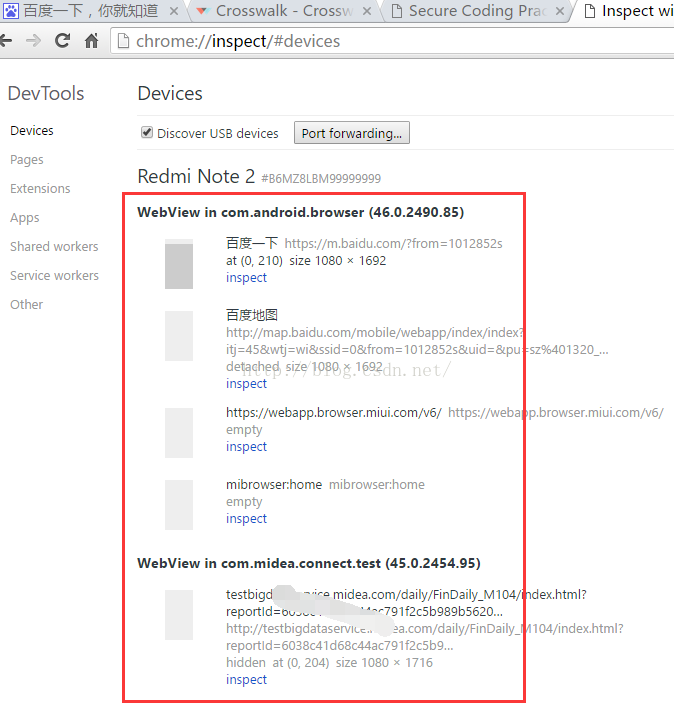Click the gray webapp.browser.miui.com/v6/ URL

point(556,413)
